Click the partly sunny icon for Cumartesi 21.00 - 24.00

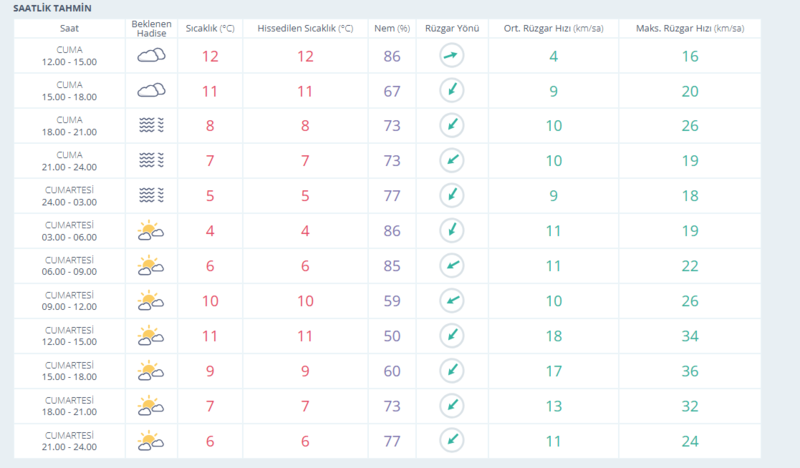tap(151, 439)
